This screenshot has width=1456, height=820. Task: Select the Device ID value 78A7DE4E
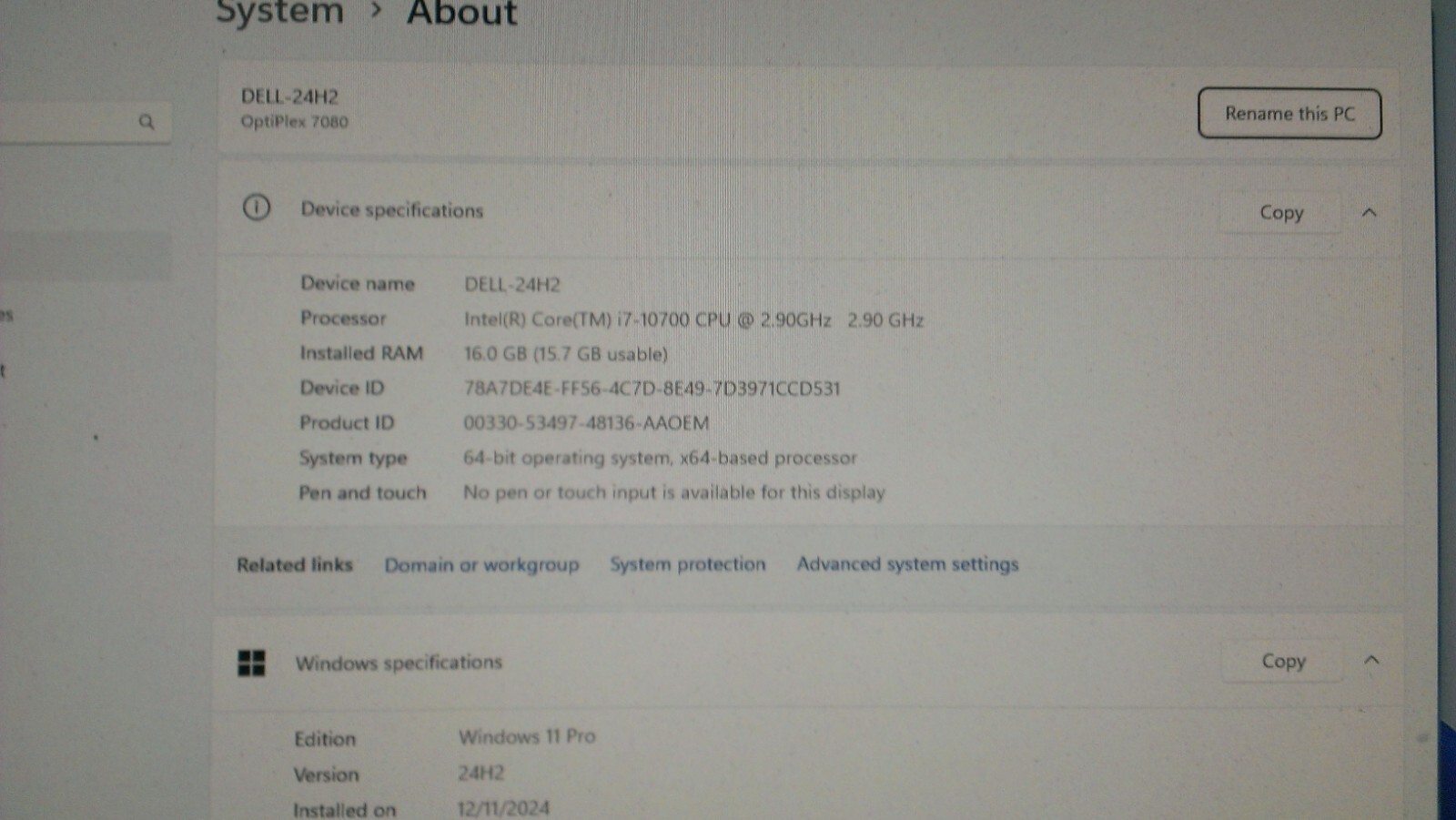pos(652,389)
